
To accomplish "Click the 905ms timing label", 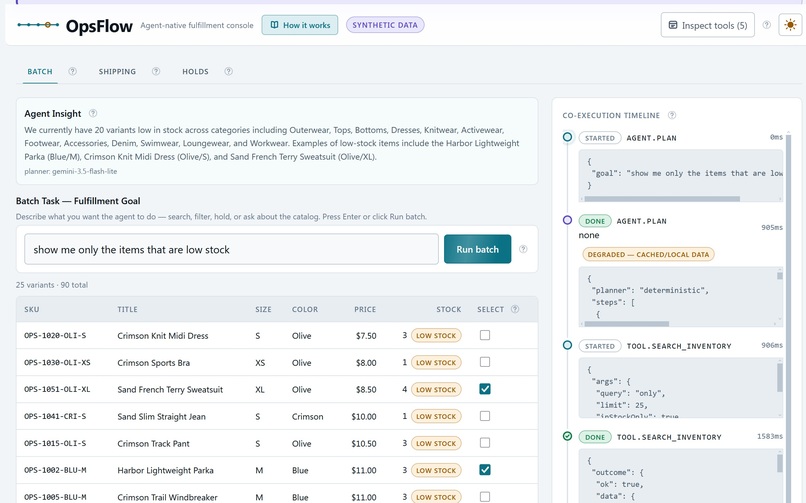I will pos(772,227).
